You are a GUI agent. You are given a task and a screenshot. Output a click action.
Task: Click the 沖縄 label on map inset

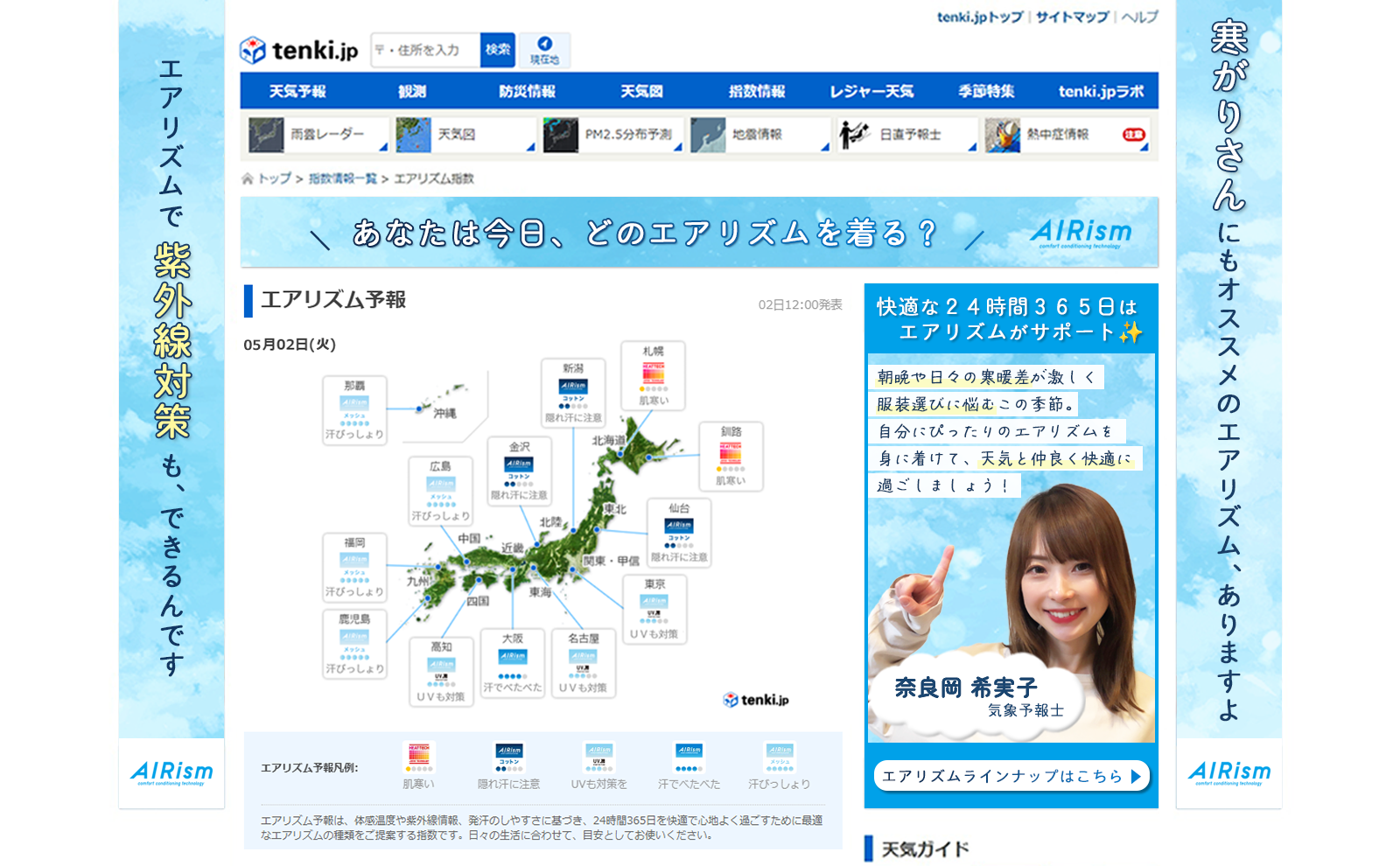click(x=445, y=413)
